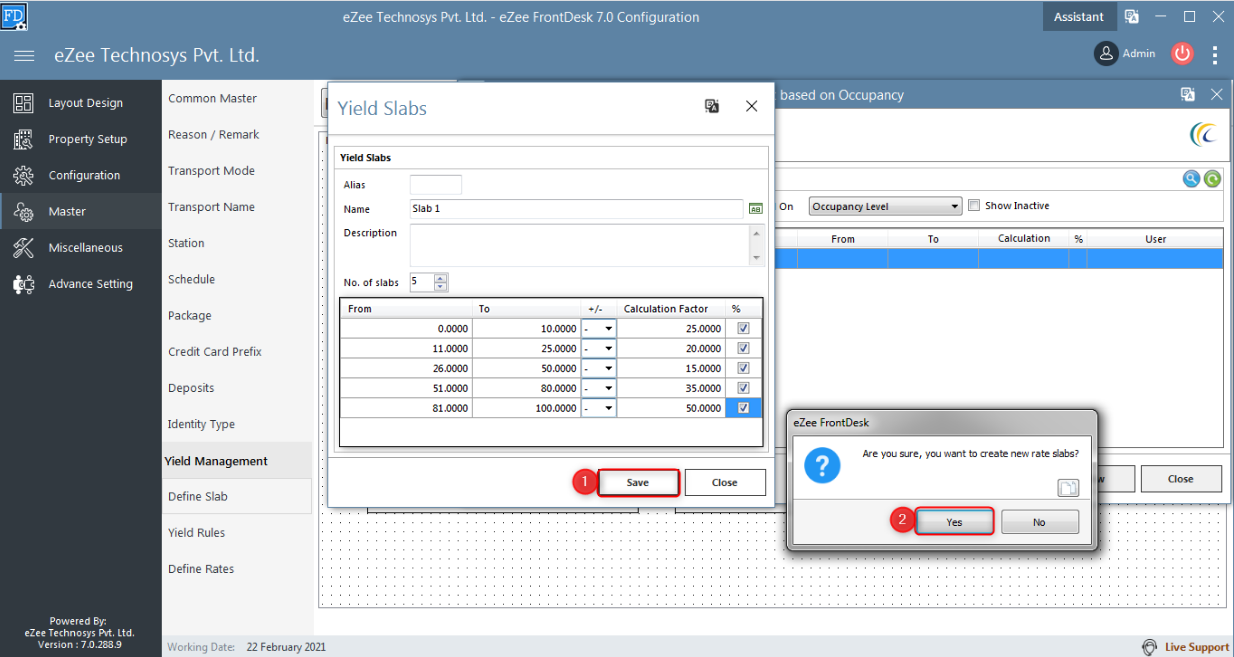Click the Calculation column header in the Occupancy window

pos(1023,238)
